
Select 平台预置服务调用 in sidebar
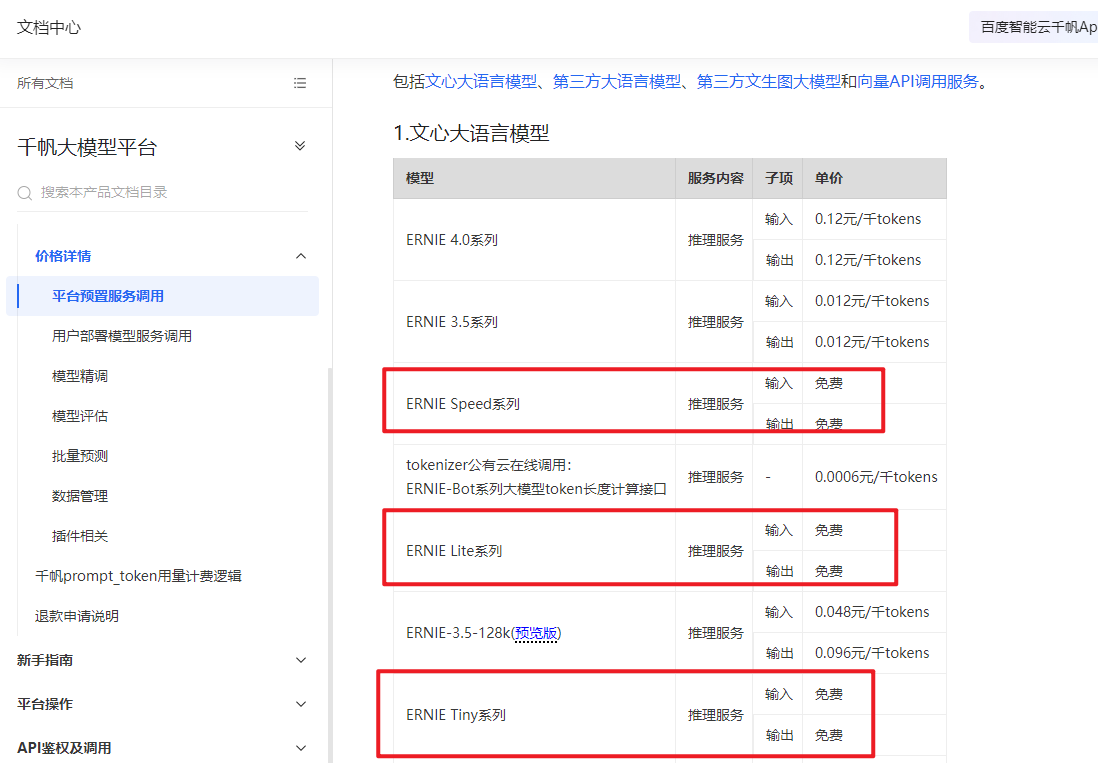[162, 296]
